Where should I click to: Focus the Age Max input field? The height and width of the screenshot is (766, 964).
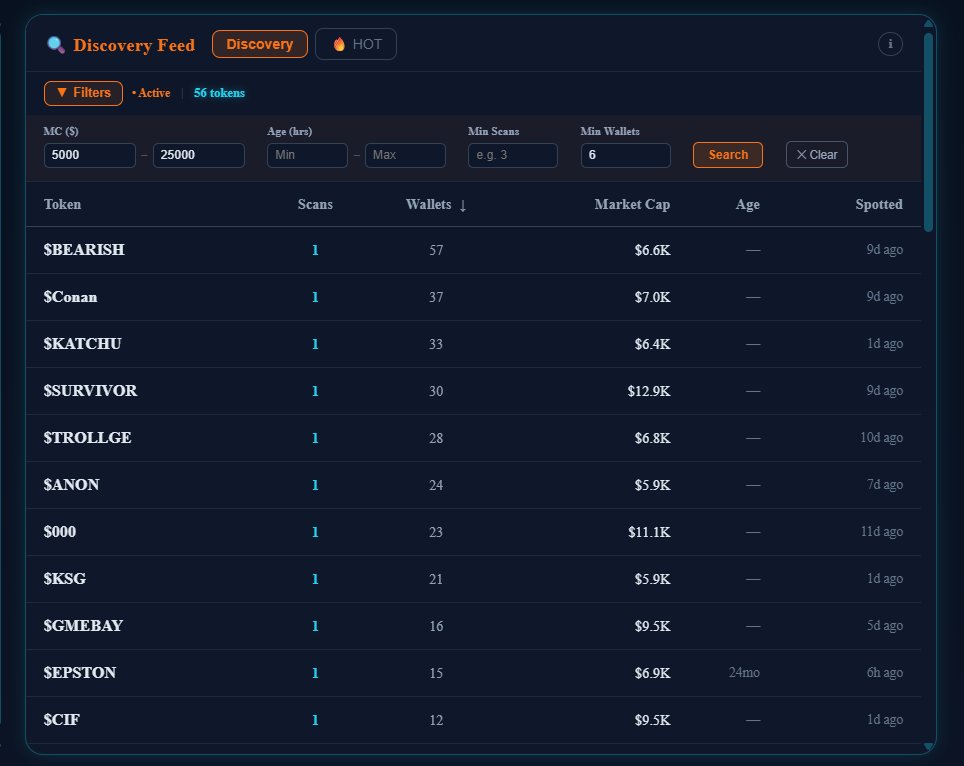tap(405, 155)
